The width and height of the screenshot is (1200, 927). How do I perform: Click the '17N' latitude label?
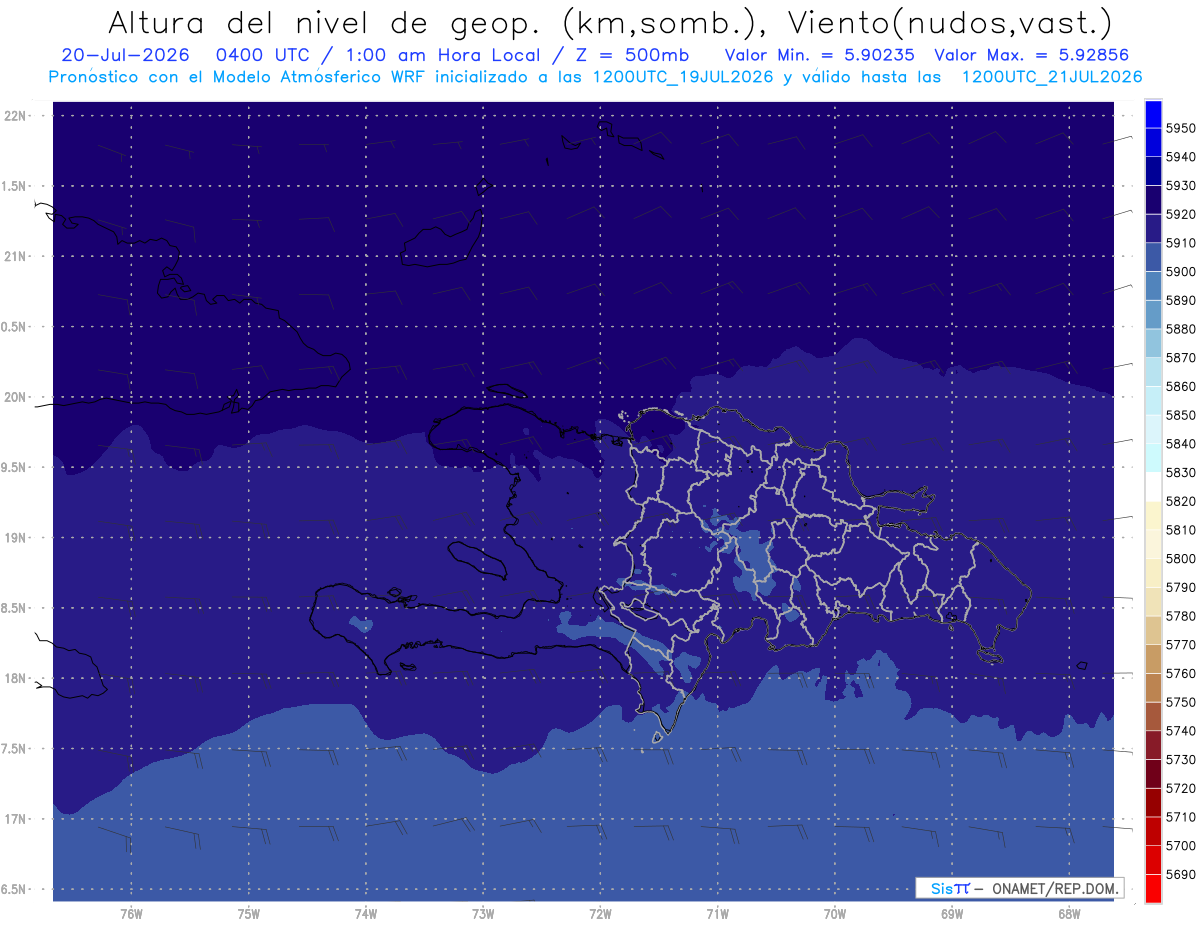point(15,819)
